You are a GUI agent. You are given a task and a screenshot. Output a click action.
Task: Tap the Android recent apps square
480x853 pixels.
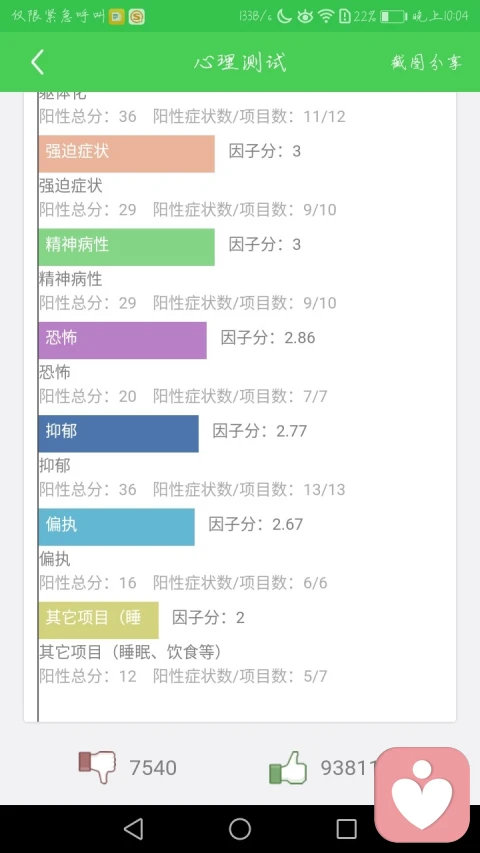346,829
